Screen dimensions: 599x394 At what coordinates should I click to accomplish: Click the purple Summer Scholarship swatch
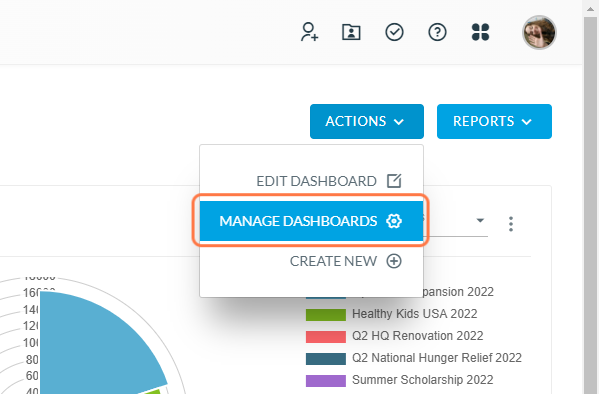(326, 381)
